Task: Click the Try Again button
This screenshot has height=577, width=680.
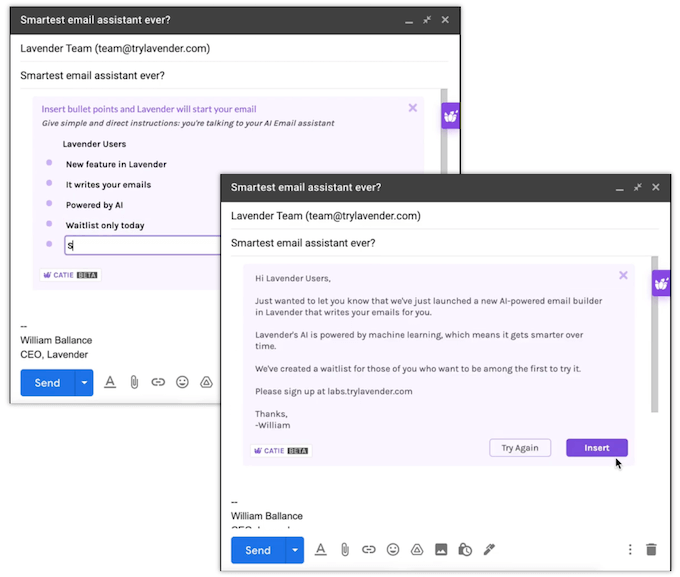Action: point(520,448)
